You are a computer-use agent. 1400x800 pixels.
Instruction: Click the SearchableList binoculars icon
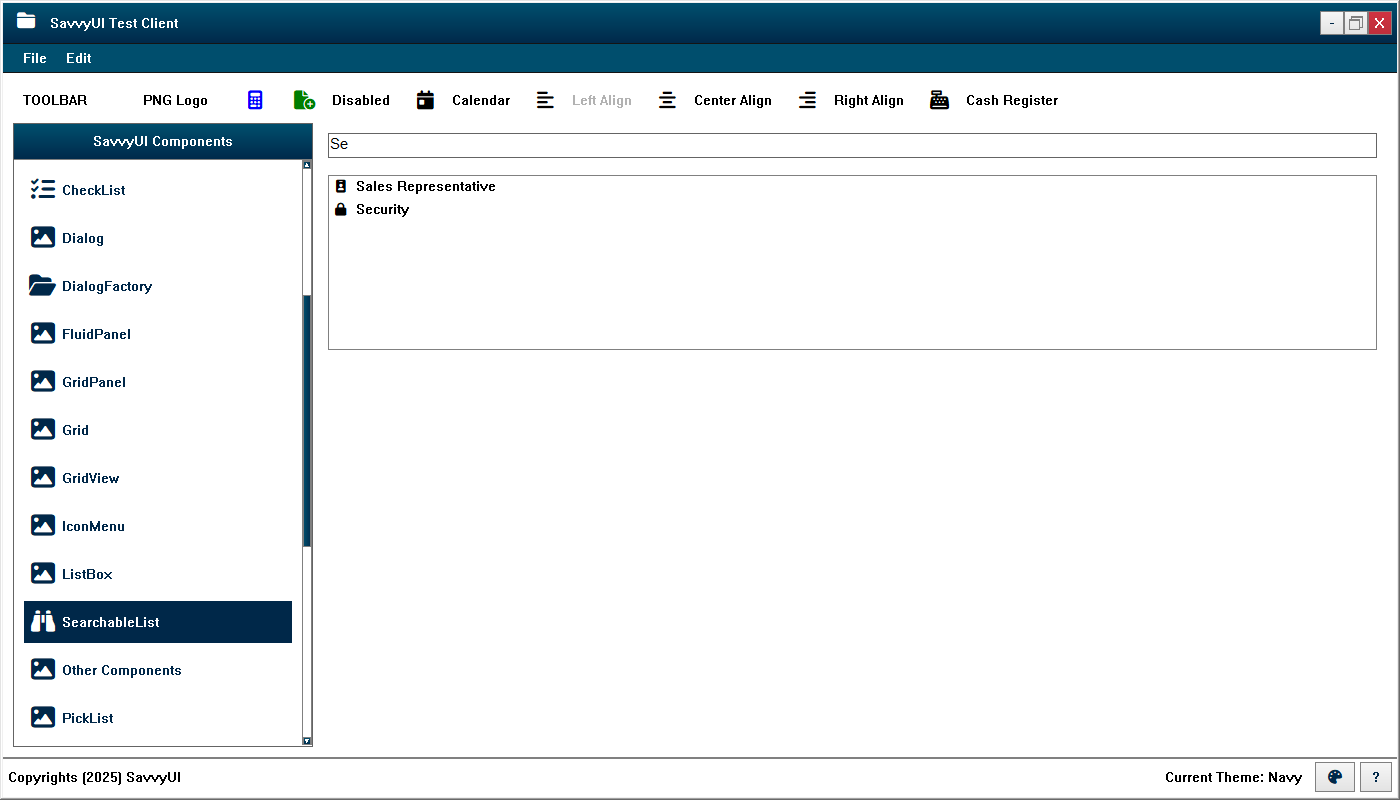[42, 622]
